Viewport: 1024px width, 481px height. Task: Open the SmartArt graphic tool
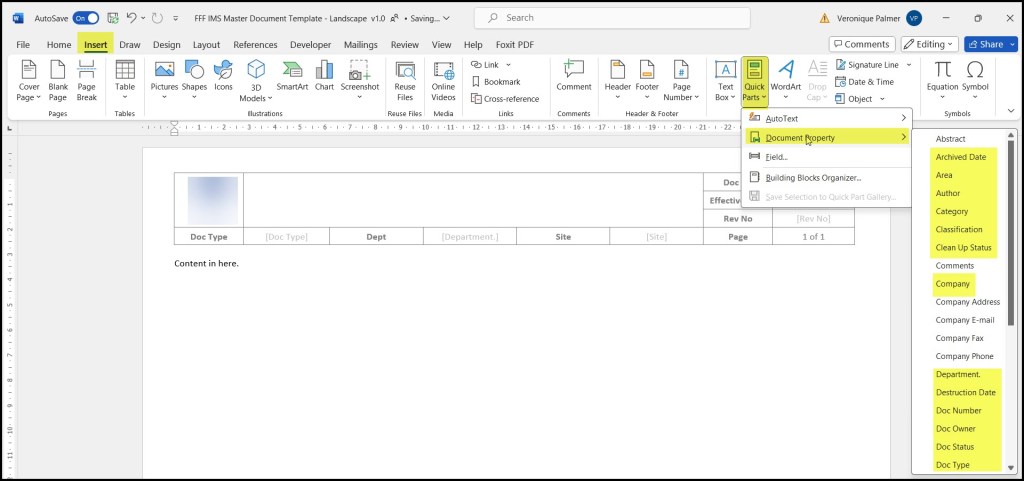(x=292, y=72)
